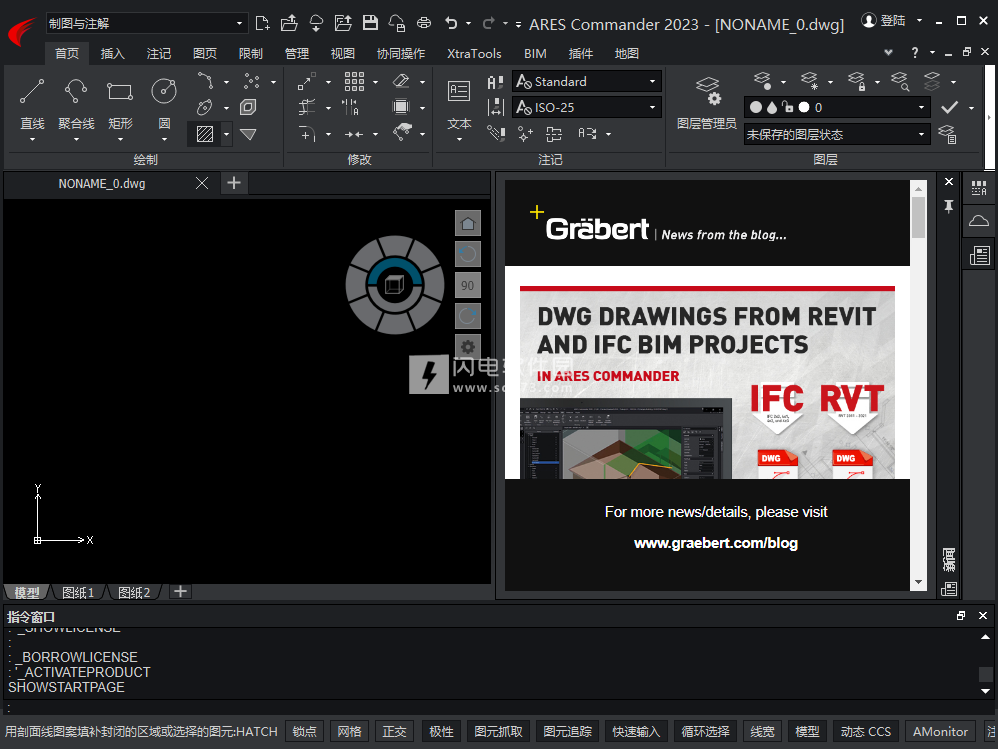Click the news page icon in right sidebar

[979, 256]
